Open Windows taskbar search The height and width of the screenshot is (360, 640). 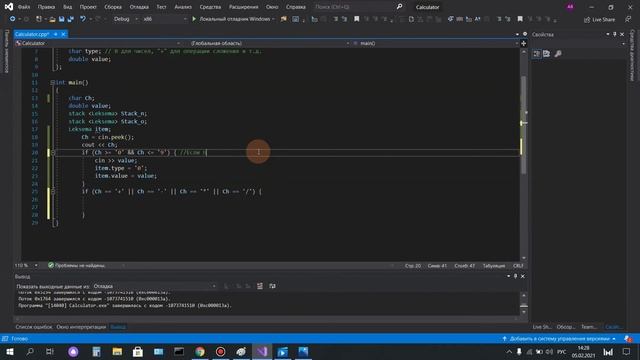point(30,352)
